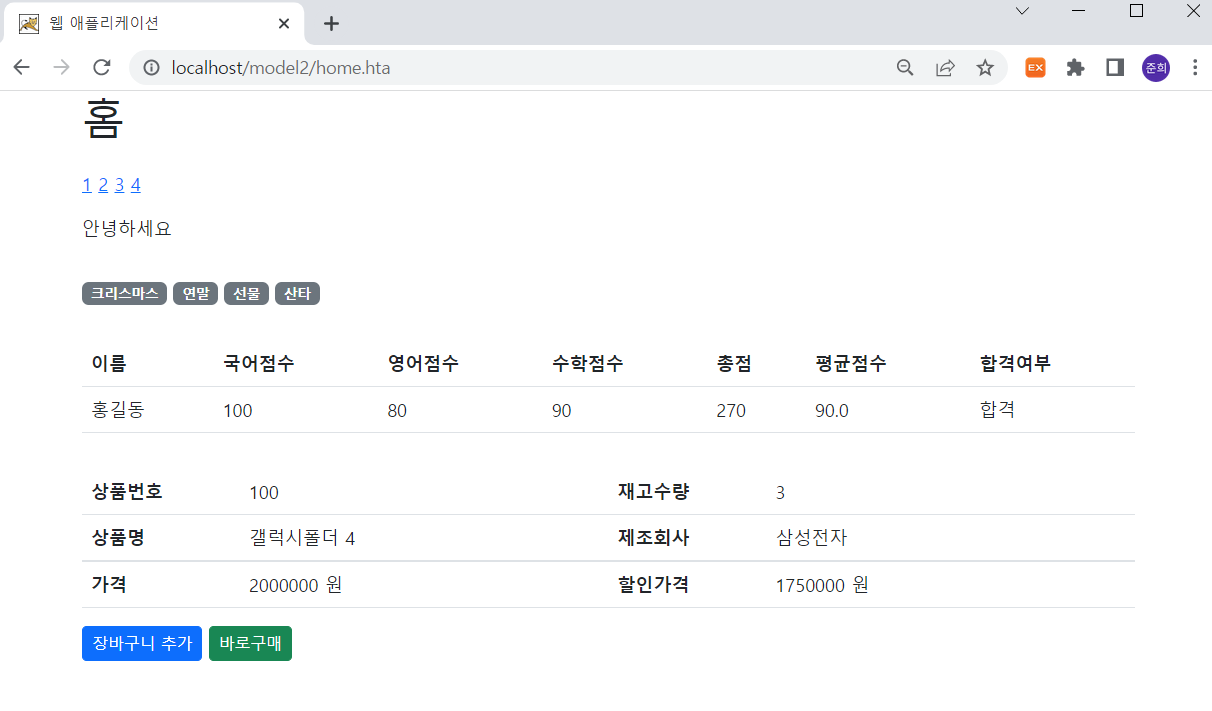Click the 이름 column header
This screenshot has width=1212, height=711.
coord(109,364)
